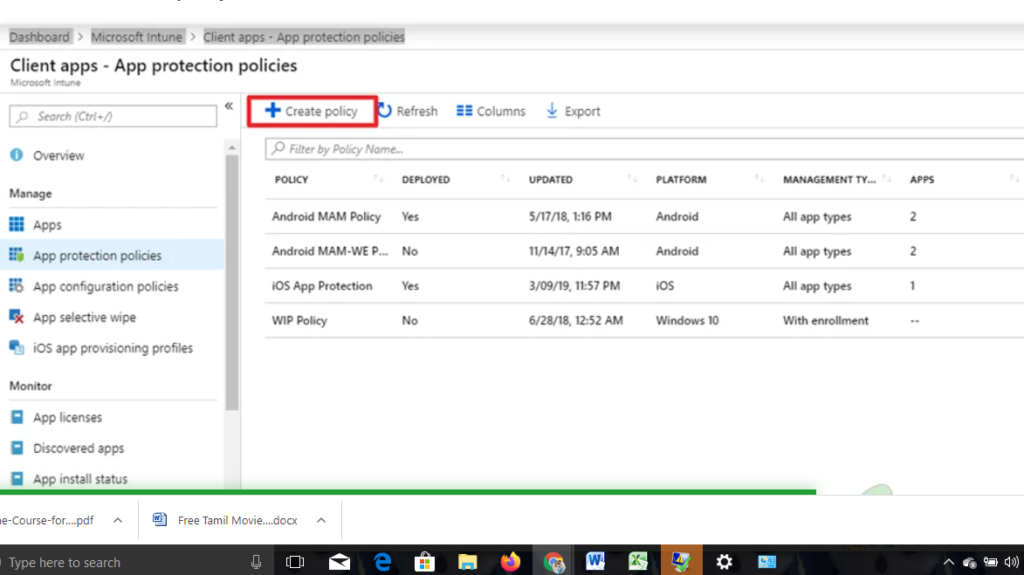Image resolution: width=1024 pixels, height=575 pixels.
Task: Open App licenses under Monitor
Action: coord(67,417)
